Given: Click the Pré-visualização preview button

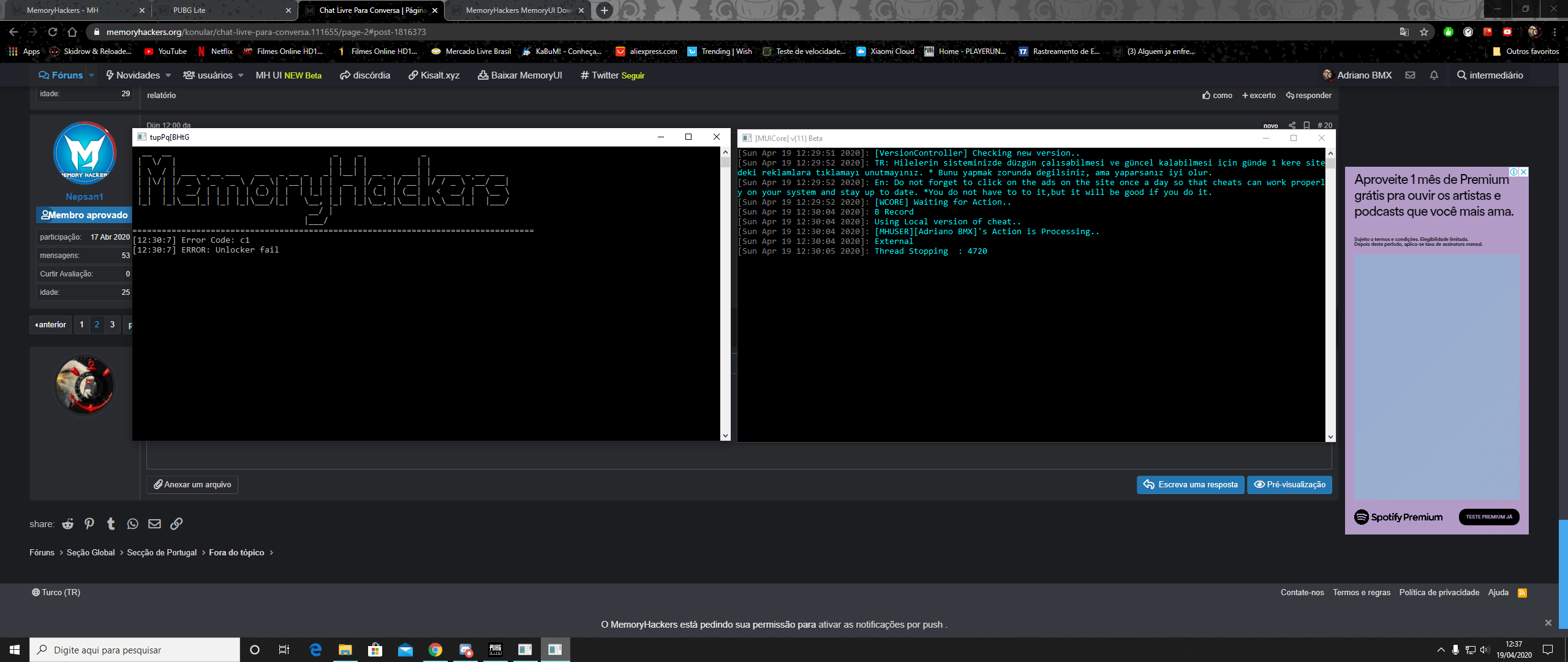Looking at the screenshot, I should click(x=1290, y=485).
